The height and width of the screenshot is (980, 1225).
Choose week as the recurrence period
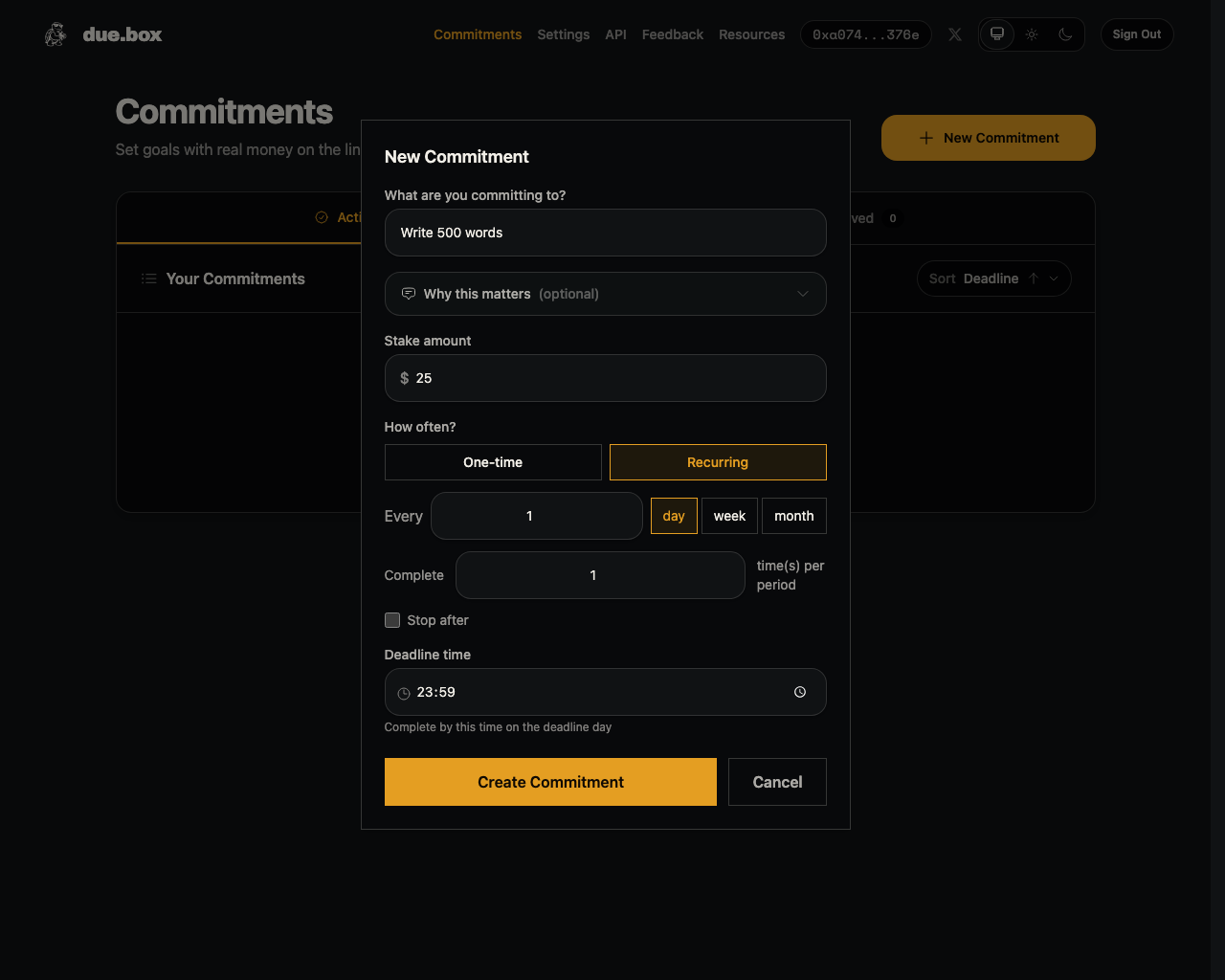(x=729, y=516)
